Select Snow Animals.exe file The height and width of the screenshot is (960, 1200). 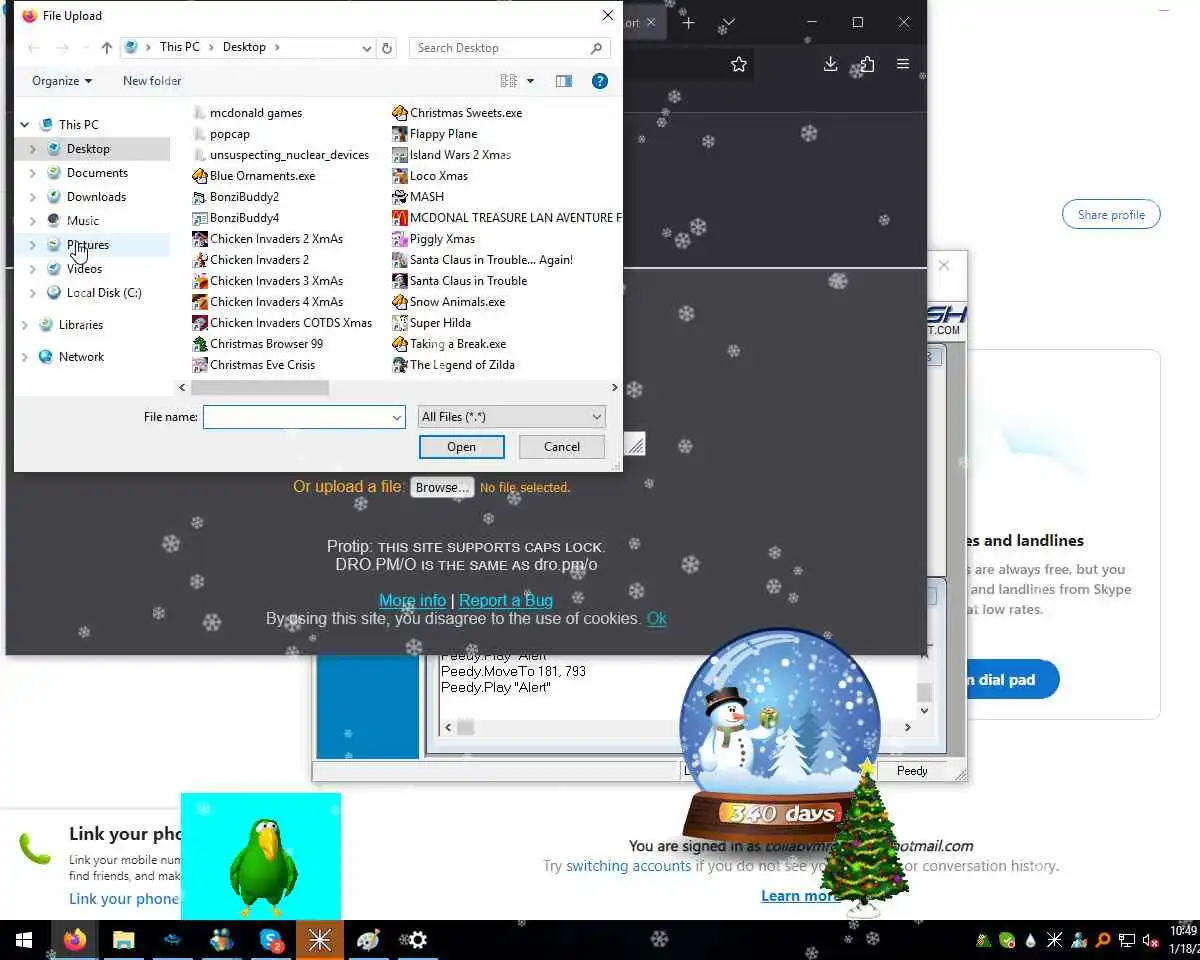(x=449, y=302)
